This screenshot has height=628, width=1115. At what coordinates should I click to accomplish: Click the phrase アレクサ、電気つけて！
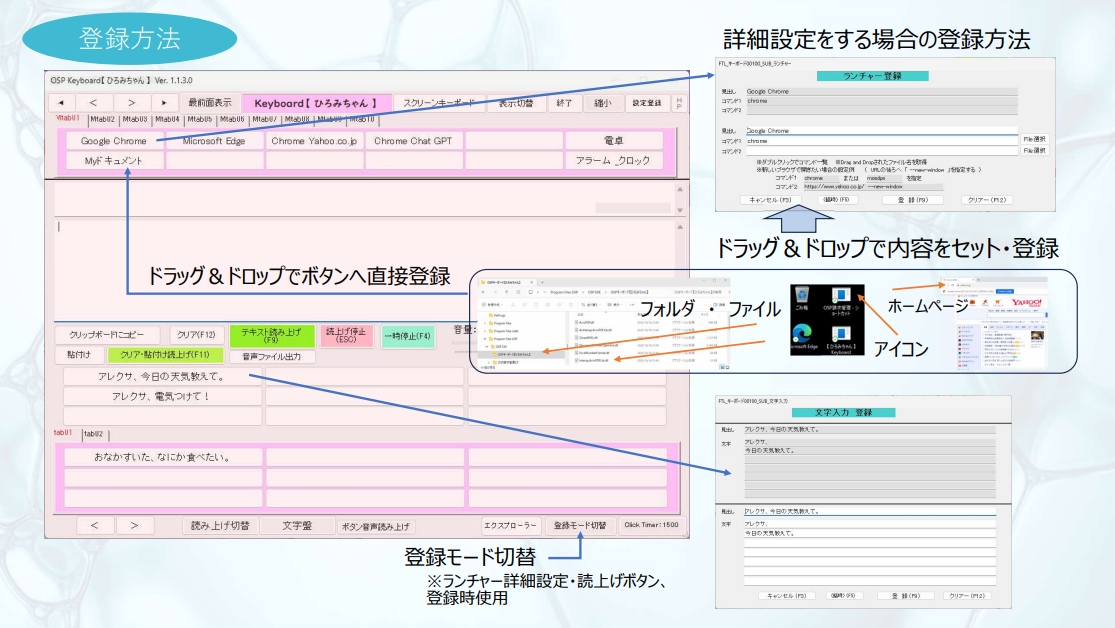(x=163, y=396)
